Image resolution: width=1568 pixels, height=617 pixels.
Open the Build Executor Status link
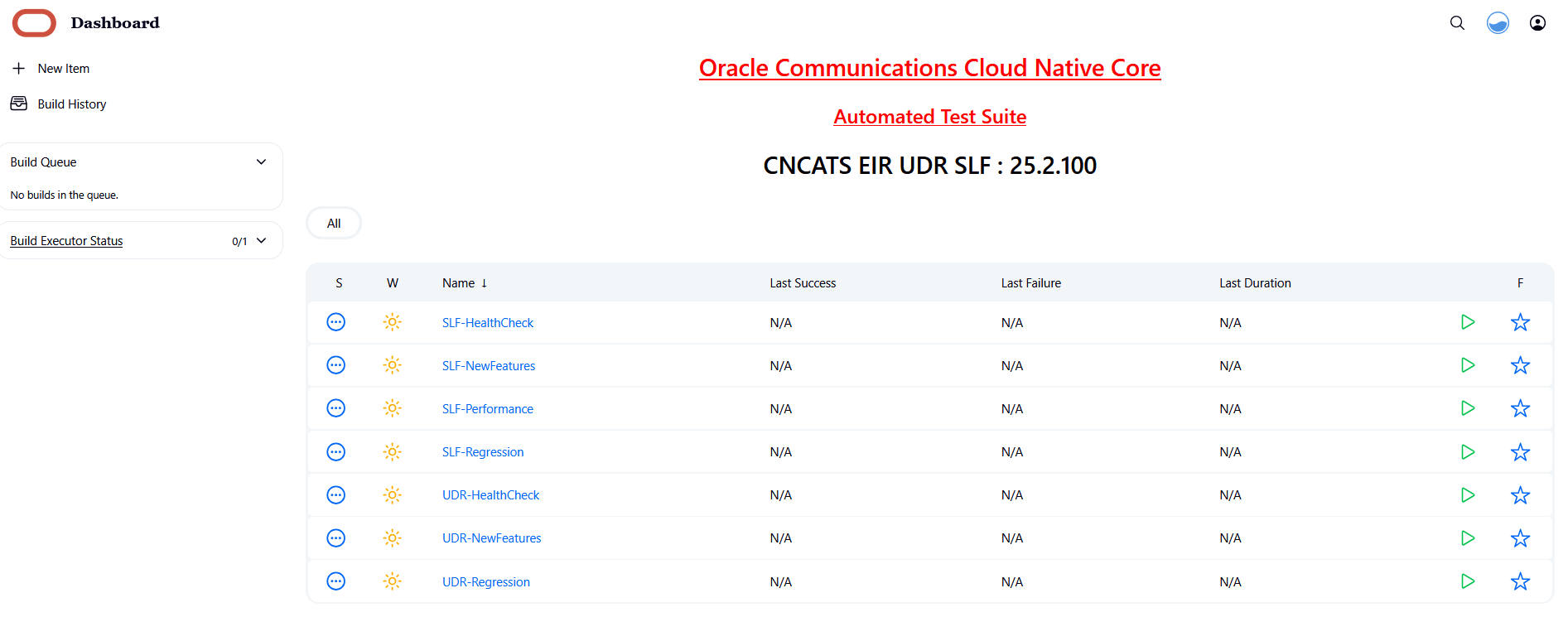pos(66,241)
